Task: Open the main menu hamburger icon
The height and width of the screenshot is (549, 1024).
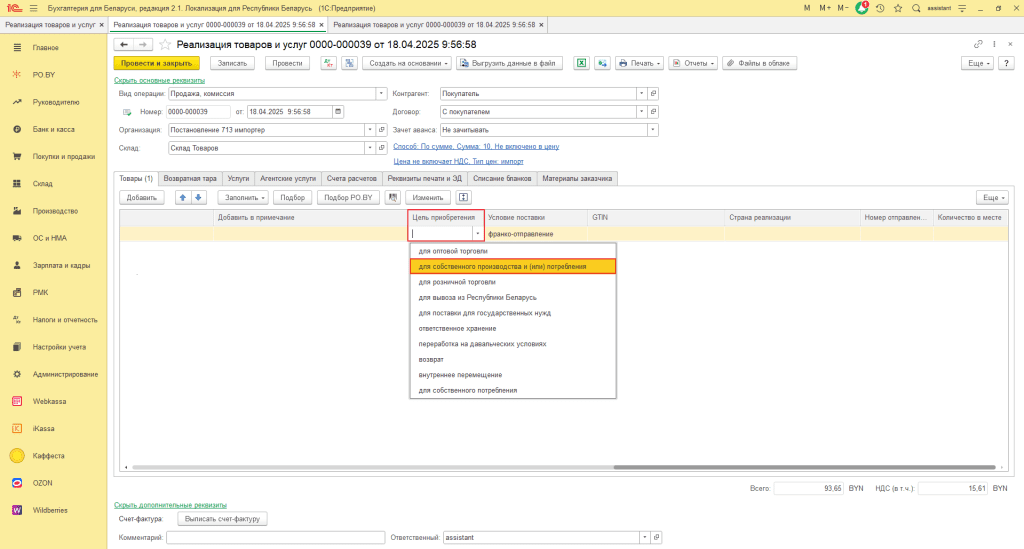Action: (x=34, y=8)
